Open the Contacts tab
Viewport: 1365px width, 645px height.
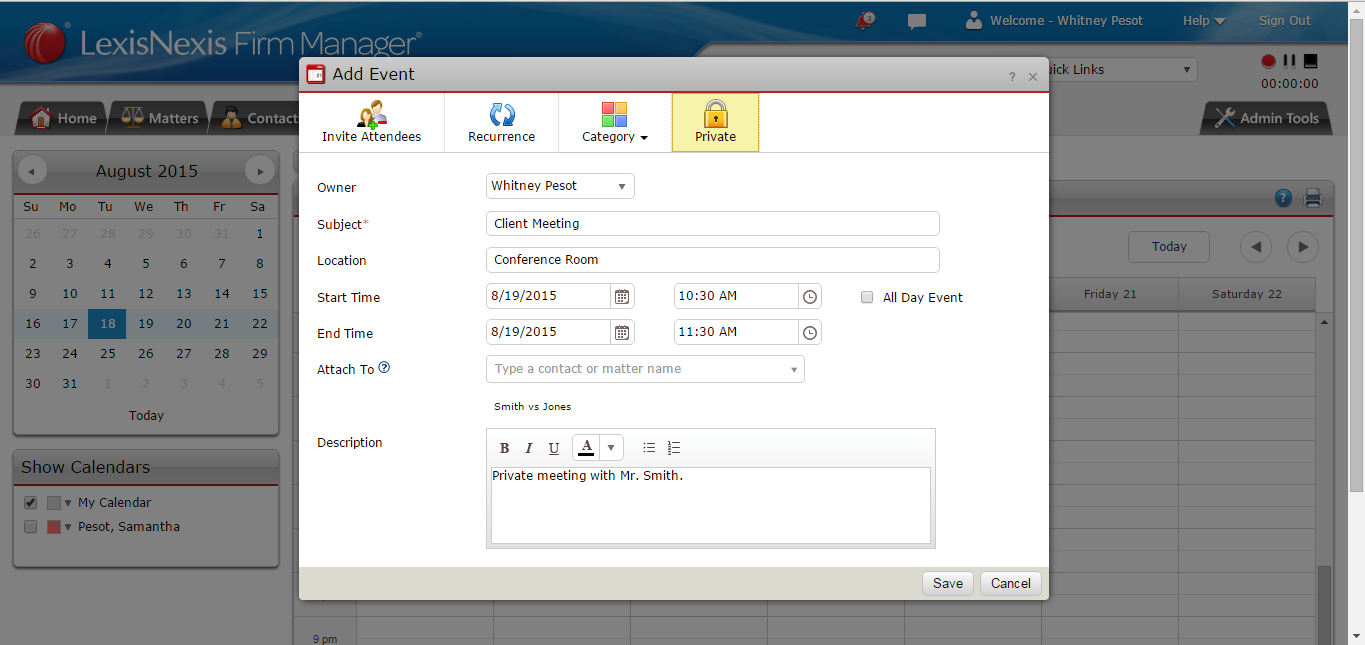[x=258, y=118]
